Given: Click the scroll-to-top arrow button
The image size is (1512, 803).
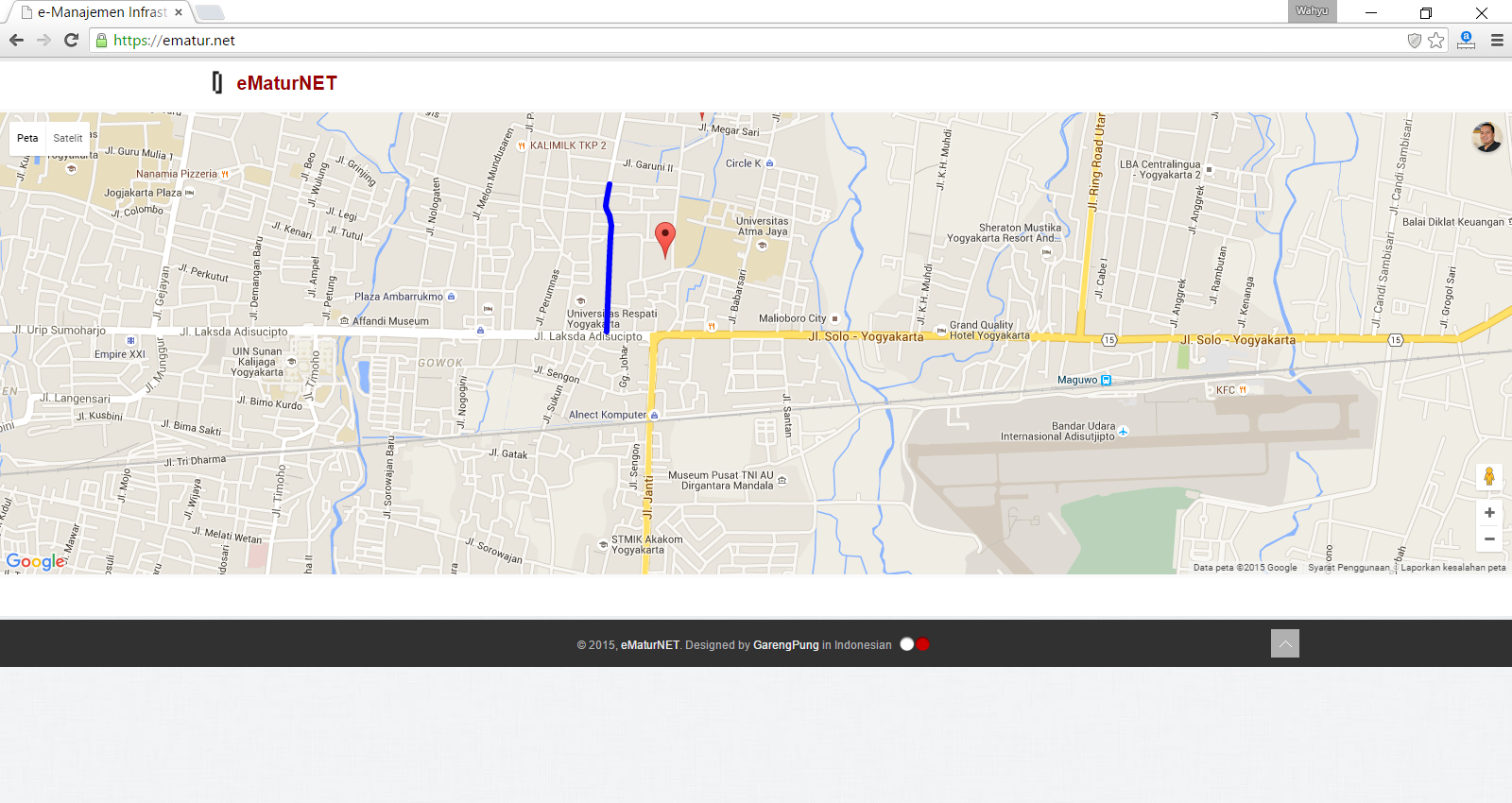Looking at the screenshot, I should [x=1285, y=643].
